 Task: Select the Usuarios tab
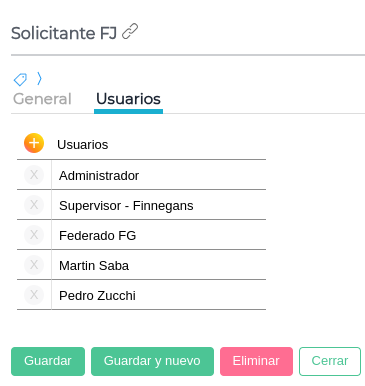128,99
